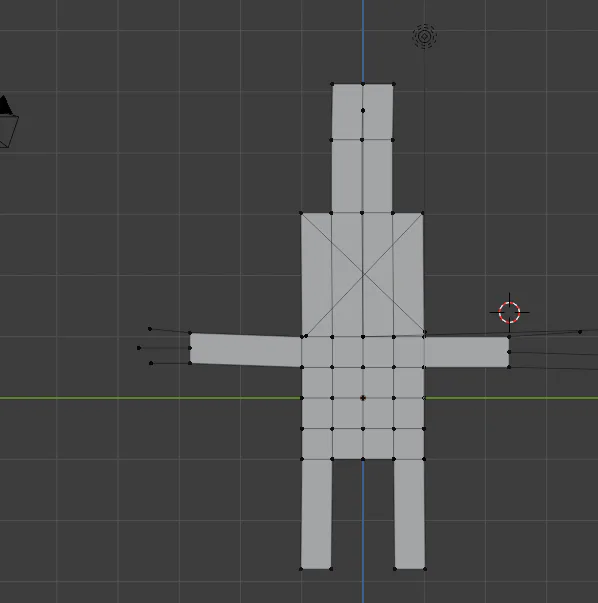The height and width of the screenshot is (603, 598).
Task: Click the red-white 3D cursor
Action: 510,312
